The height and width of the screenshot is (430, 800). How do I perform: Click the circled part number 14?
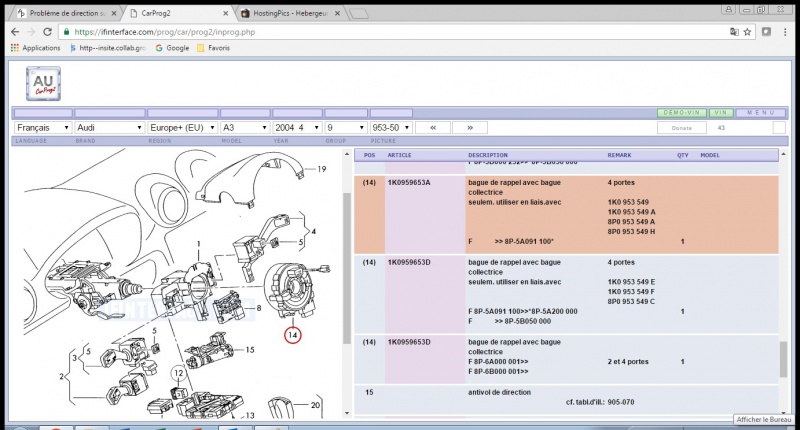(x=292, y=335)
